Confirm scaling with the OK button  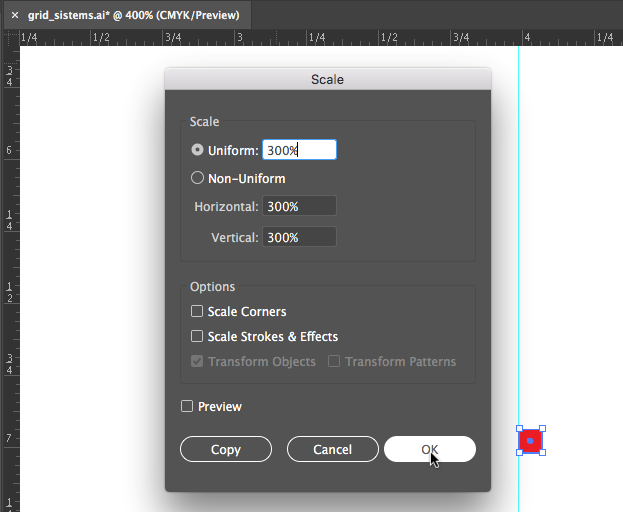(x=429, y=450)
